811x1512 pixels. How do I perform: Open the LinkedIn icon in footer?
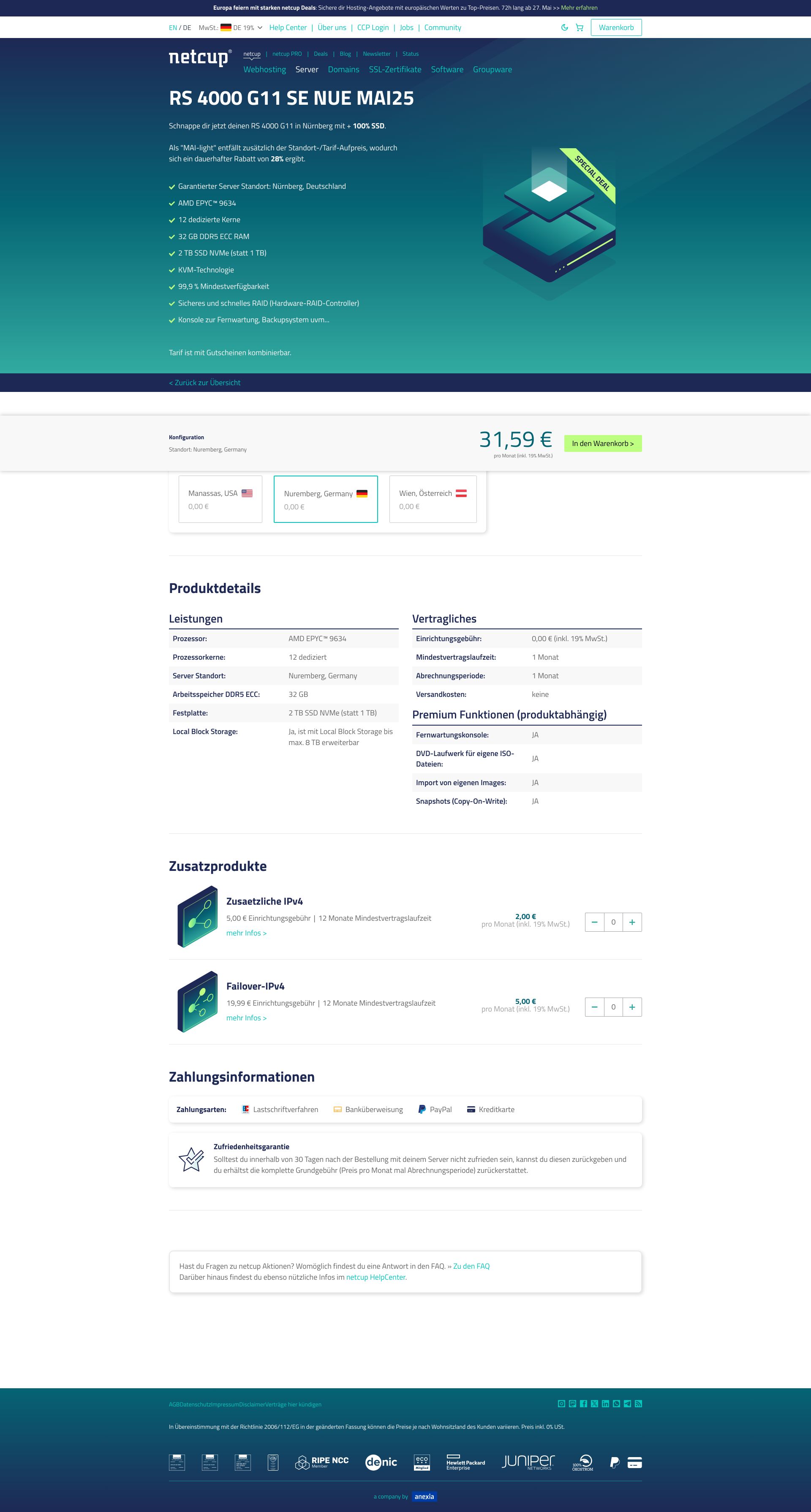(x=605, y=1403)
